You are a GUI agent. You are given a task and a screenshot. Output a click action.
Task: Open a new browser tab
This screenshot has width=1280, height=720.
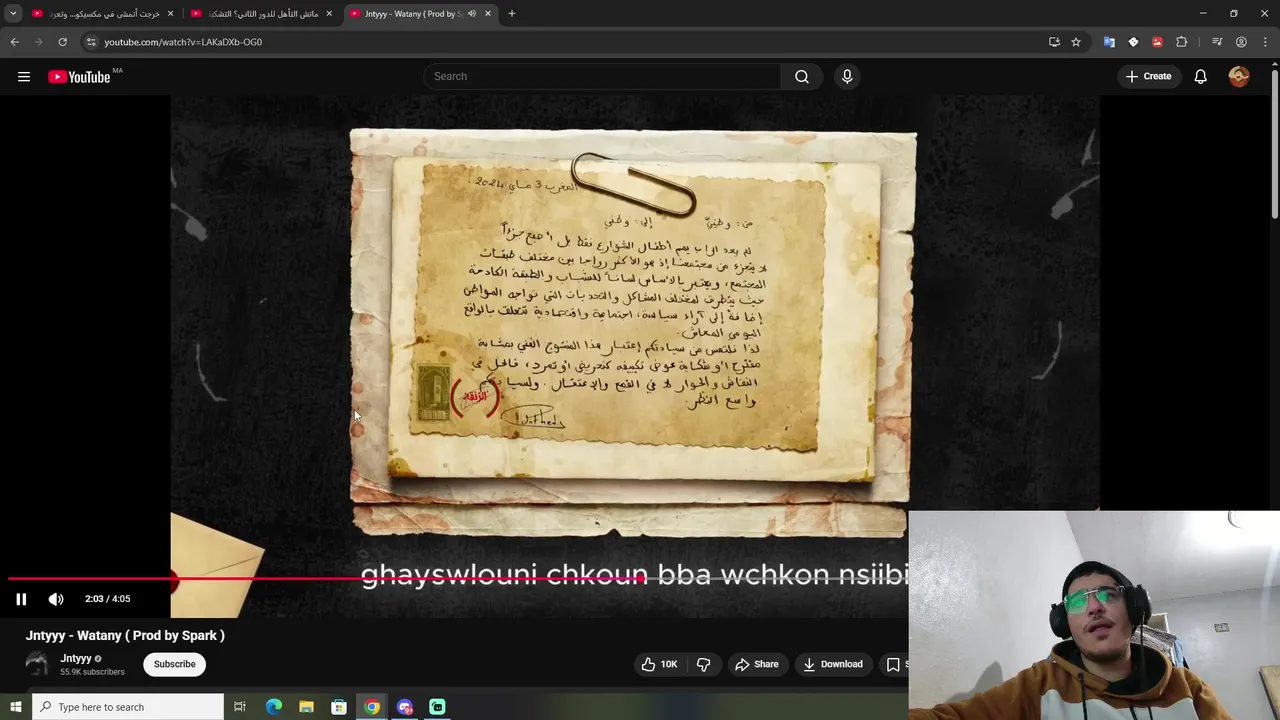pos(512,14)
